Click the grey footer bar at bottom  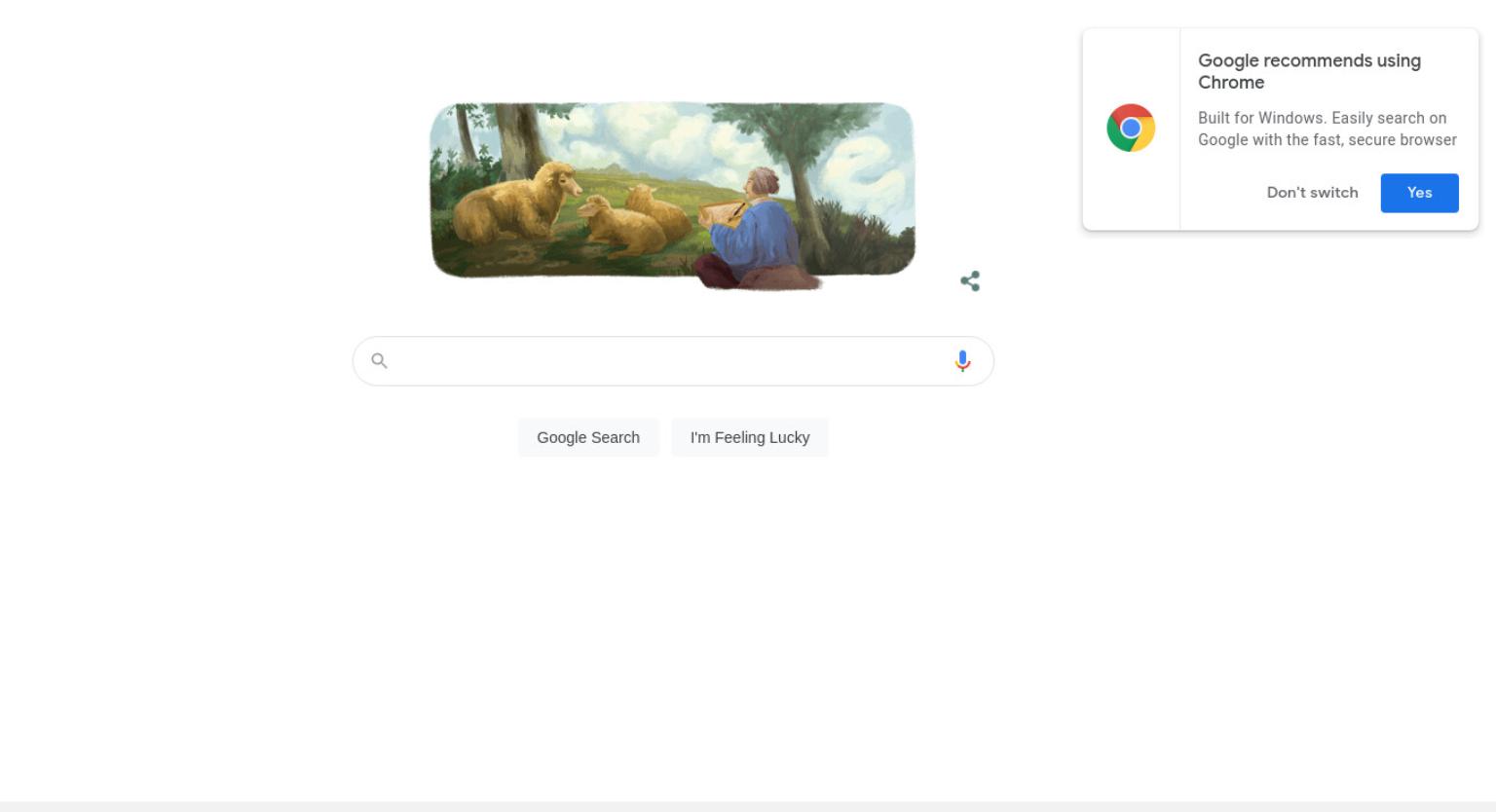[x=748, y=806]
